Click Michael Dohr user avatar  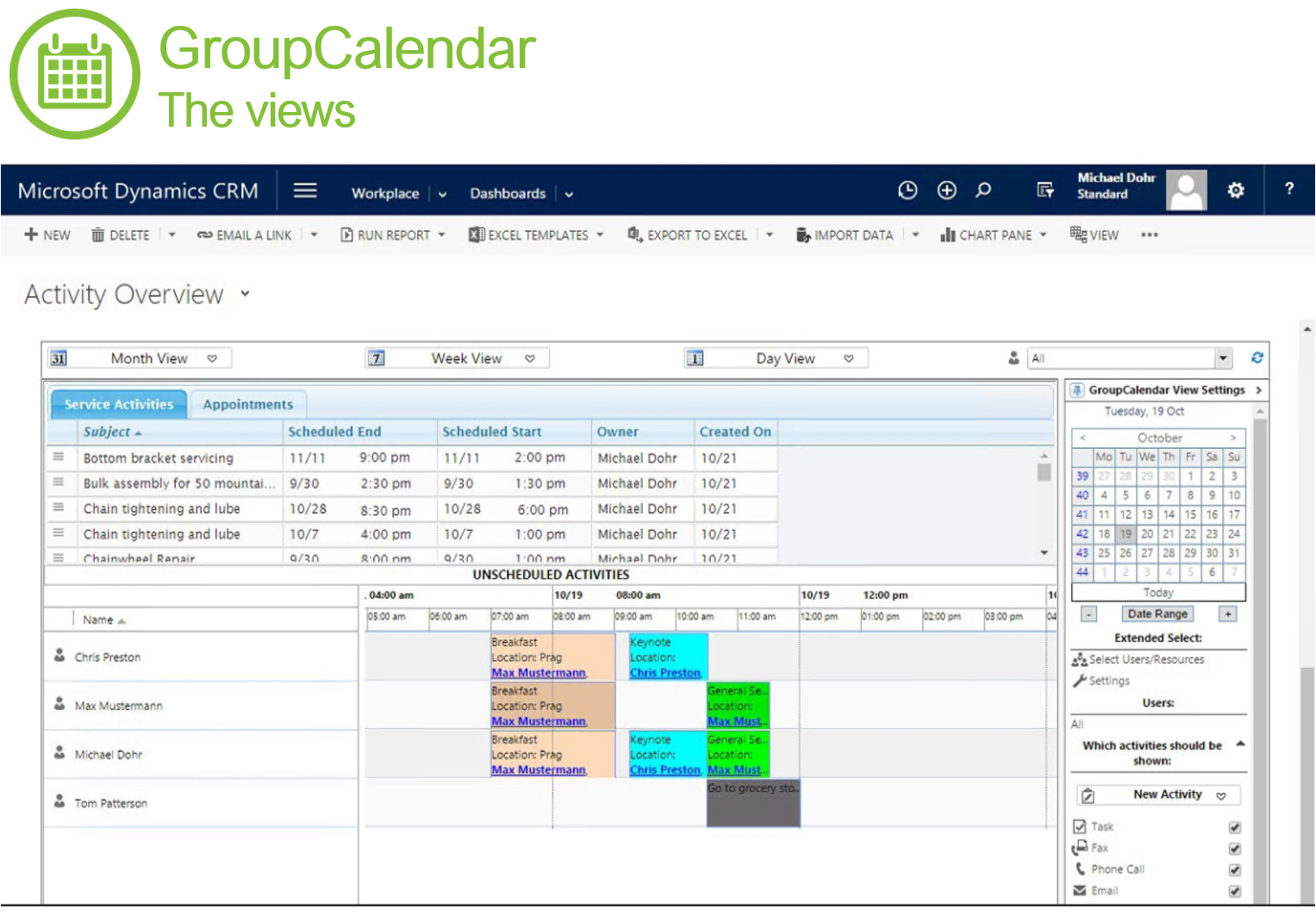tap(1186, 190)
